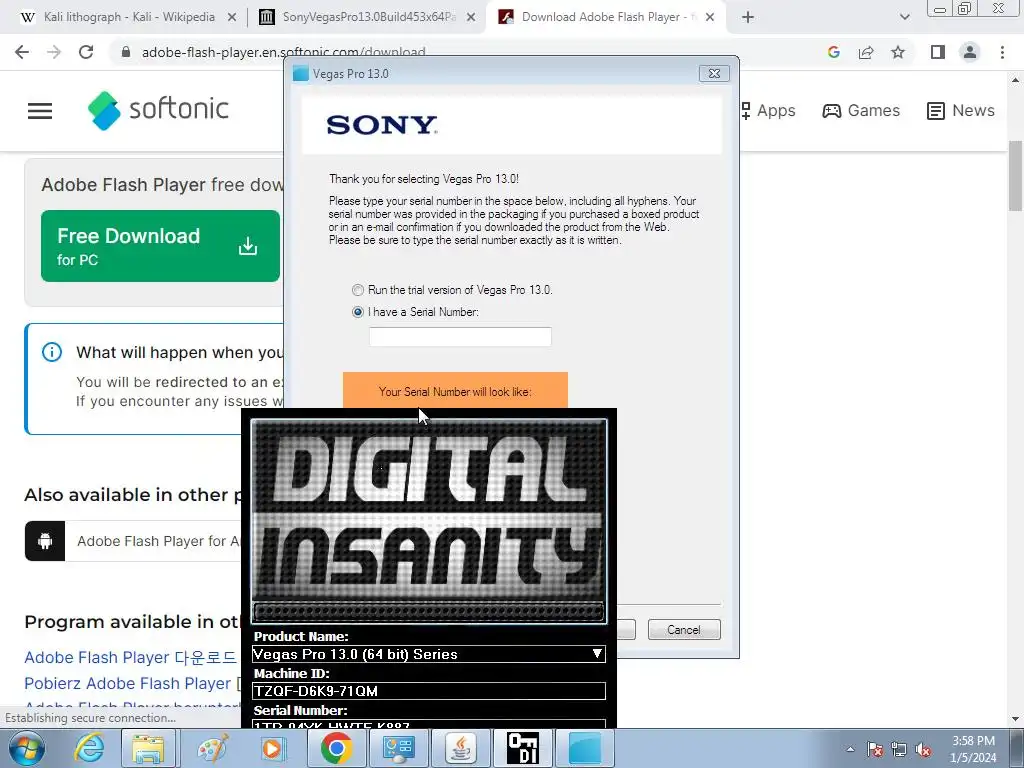This screenshot has height=768, width=1024.
Task: Click the browser page vertical scrollbar
Action: click(x=1015, y=176)
